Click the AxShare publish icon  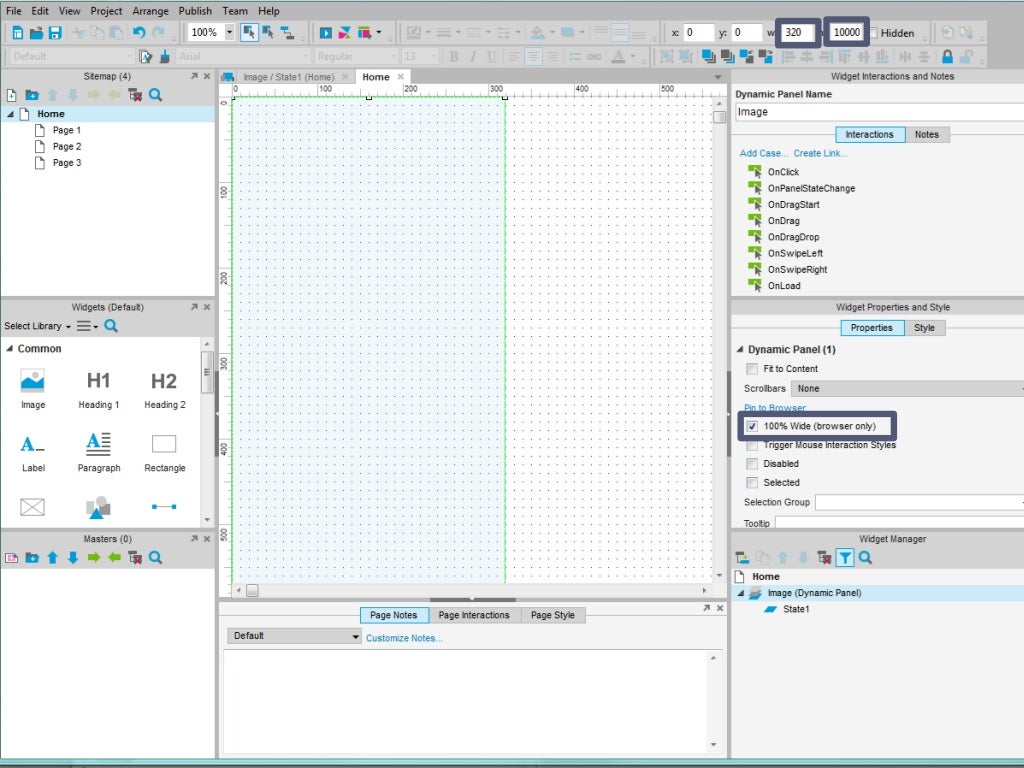[344, 32]
